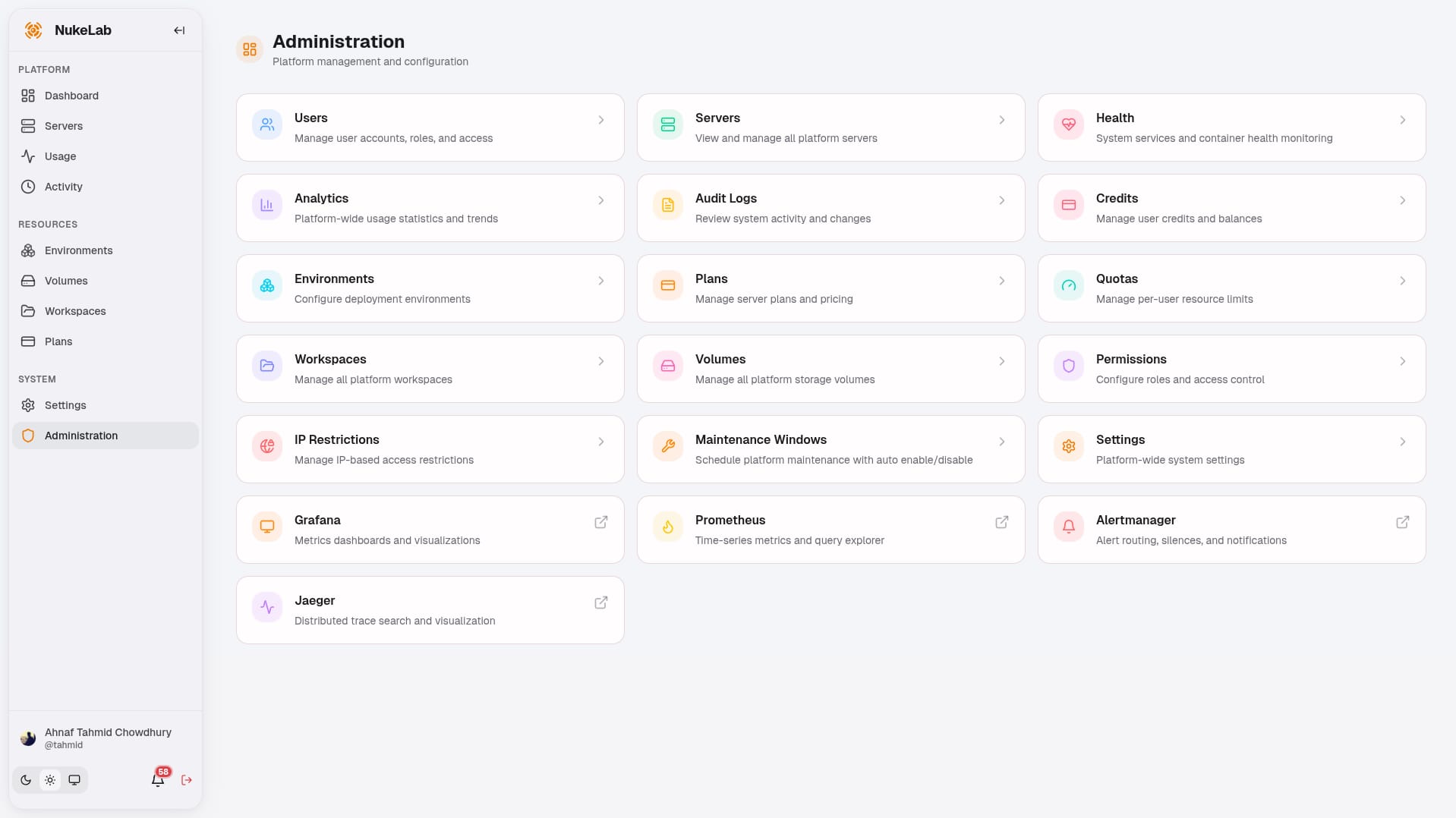This screenshot has height=818, width=1456.
Task: Click the chevron on the Health card
Action: click(x=1403, y=120)
